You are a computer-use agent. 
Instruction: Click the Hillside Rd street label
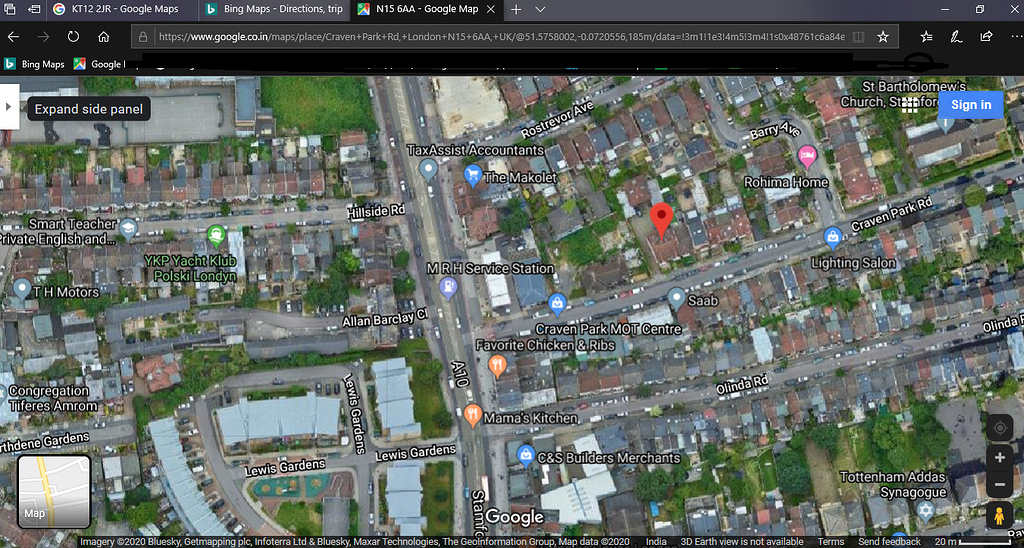tap(376, 212)
